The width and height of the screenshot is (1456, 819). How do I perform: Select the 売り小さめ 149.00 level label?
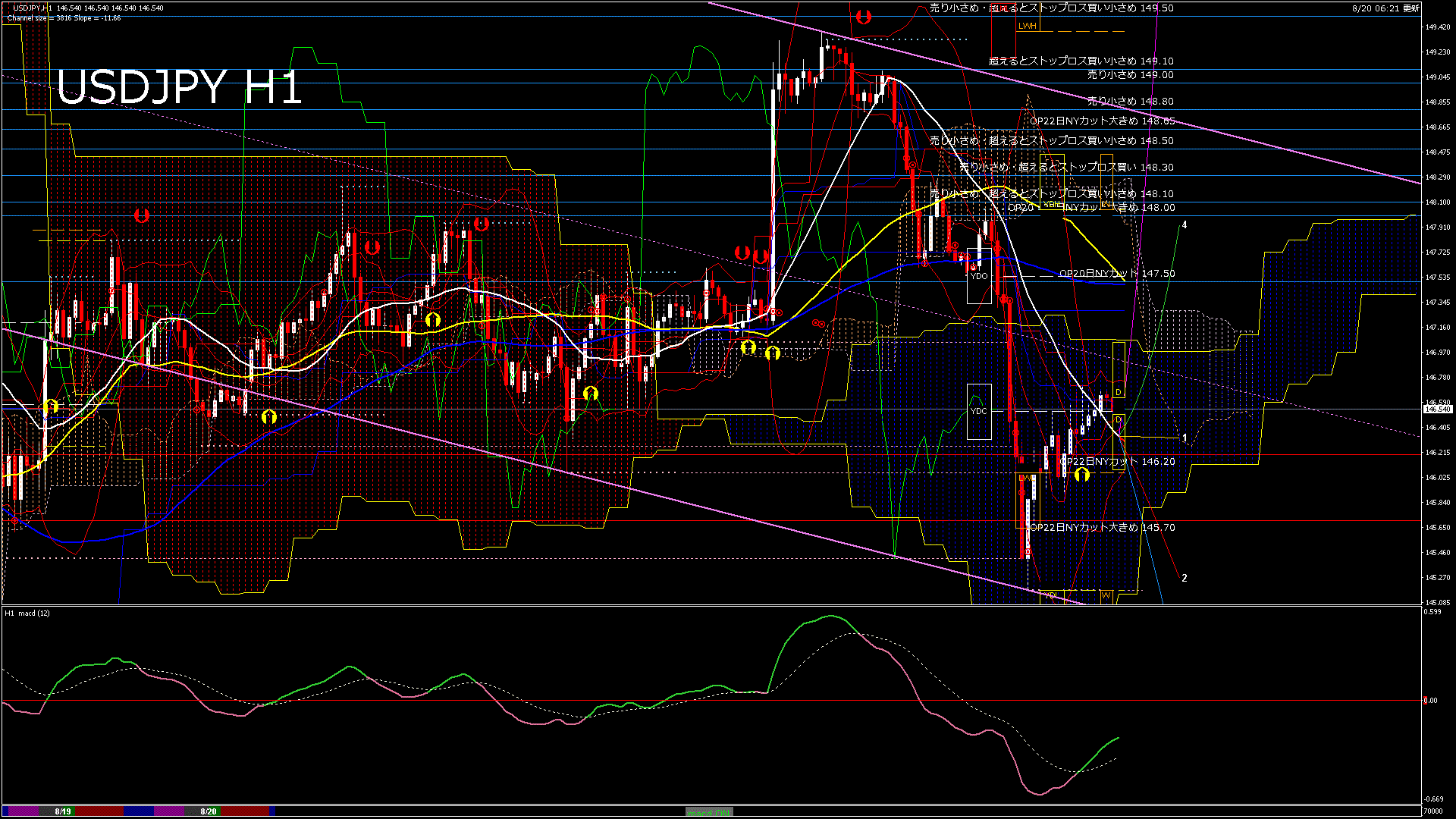[x=1130, y=75]
